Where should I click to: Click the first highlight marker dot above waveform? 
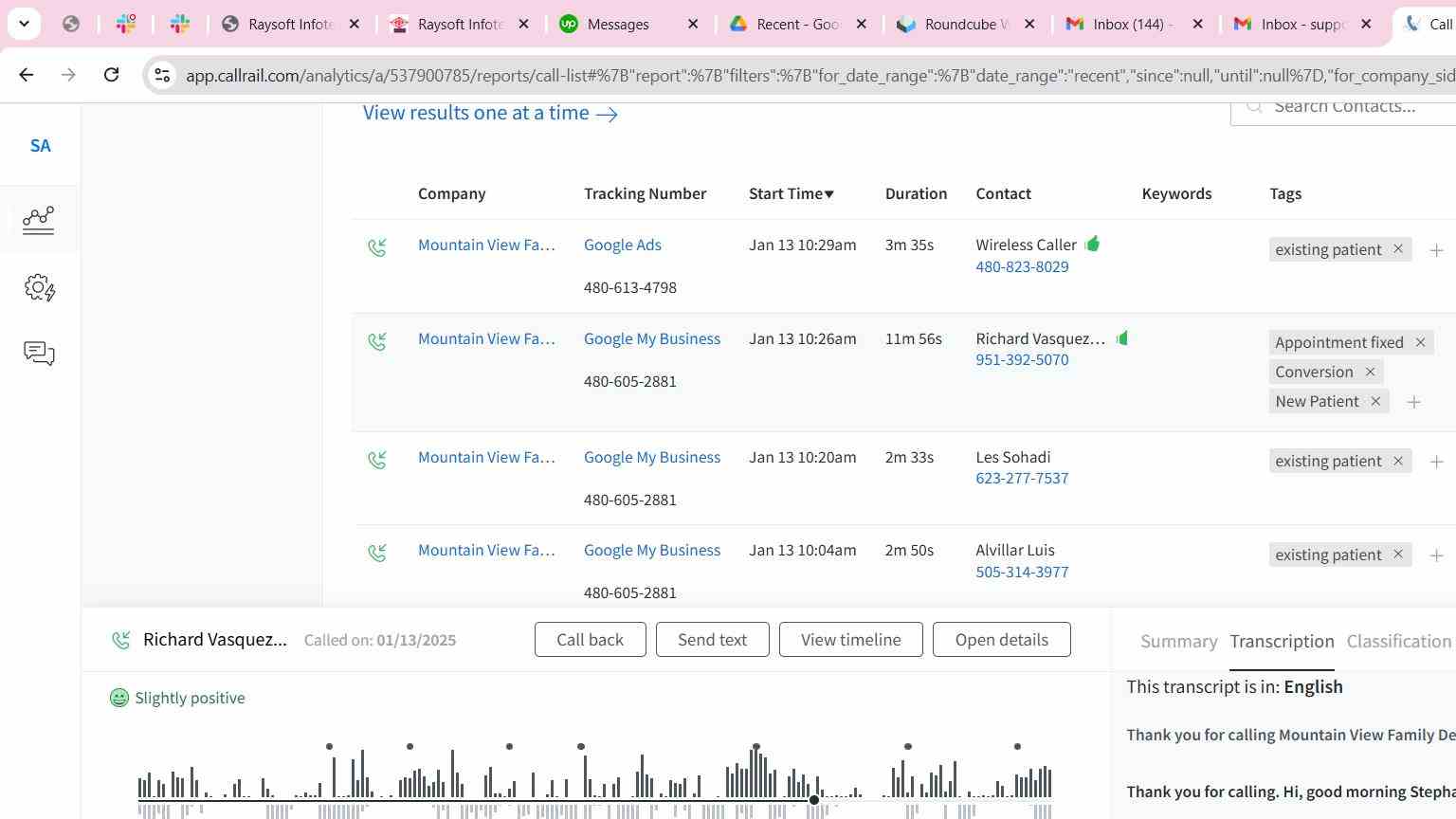click(329, 747)
